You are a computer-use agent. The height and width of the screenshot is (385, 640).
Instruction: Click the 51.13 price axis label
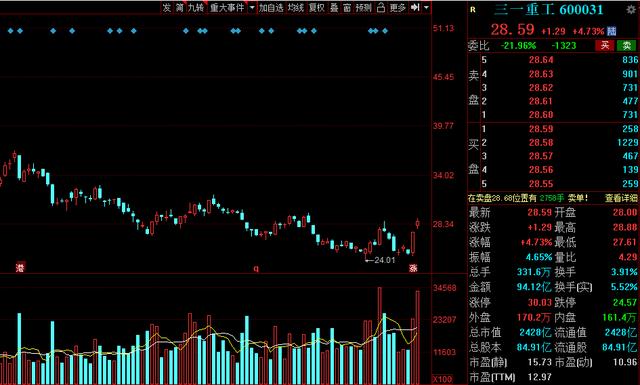click(x=443, y=28)
